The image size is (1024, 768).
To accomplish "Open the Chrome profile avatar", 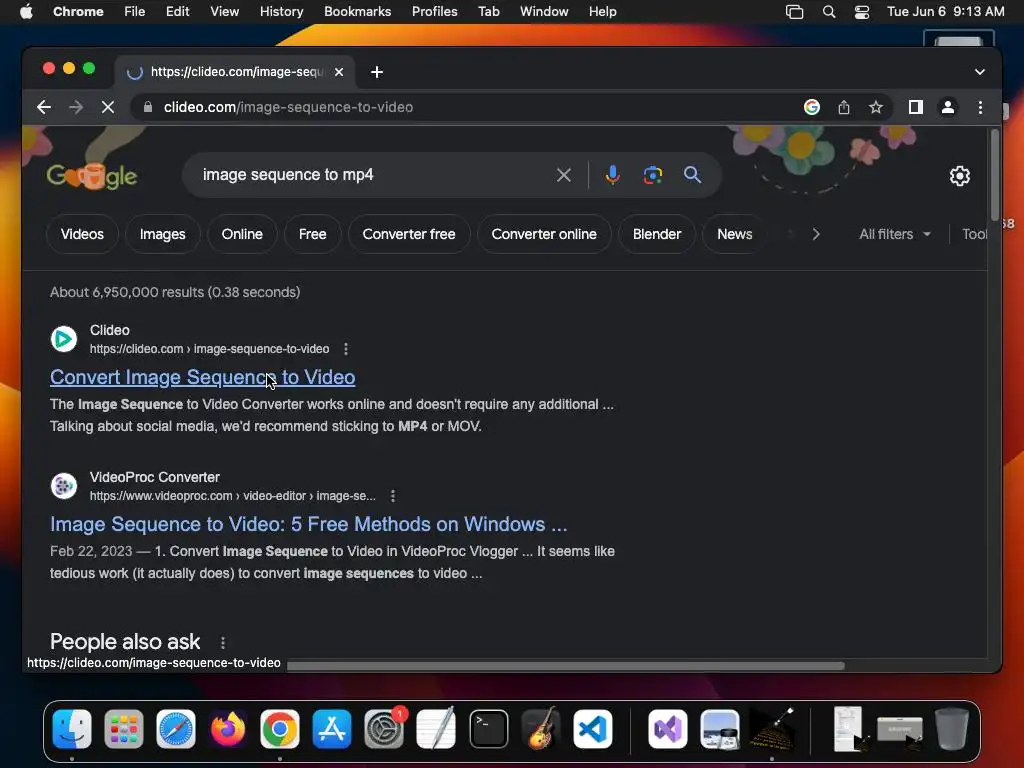I will pos(948,107).
